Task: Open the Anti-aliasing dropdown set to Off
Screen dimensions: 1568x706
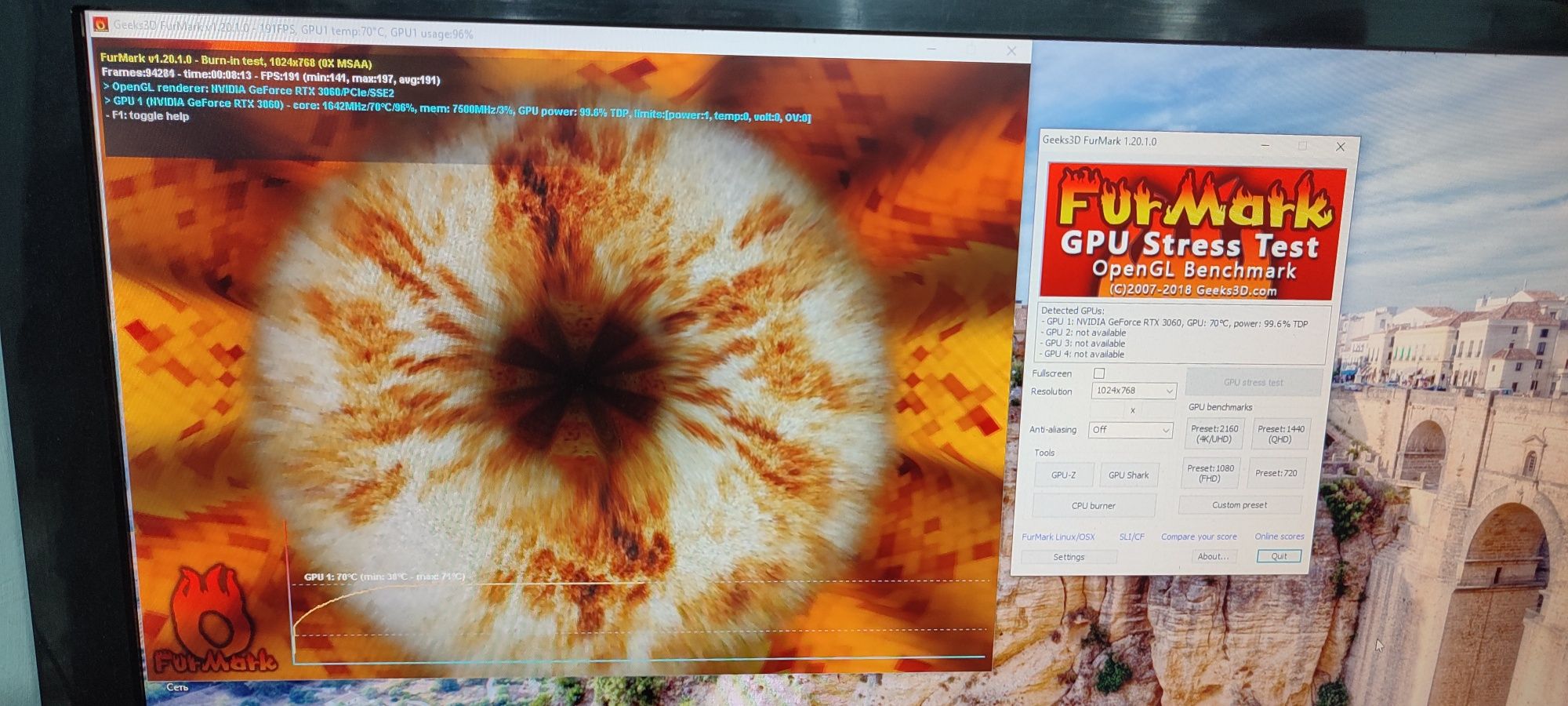Action: (x=1131, y=430)
